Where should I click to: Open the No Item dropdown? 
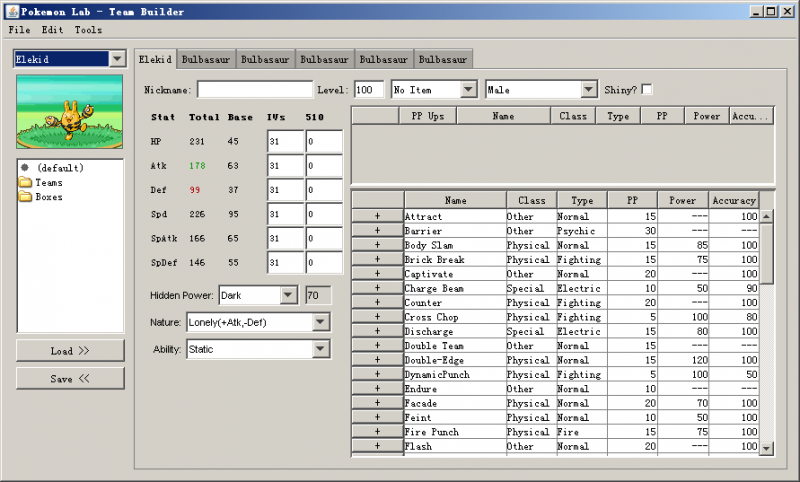tap(468, 89)
